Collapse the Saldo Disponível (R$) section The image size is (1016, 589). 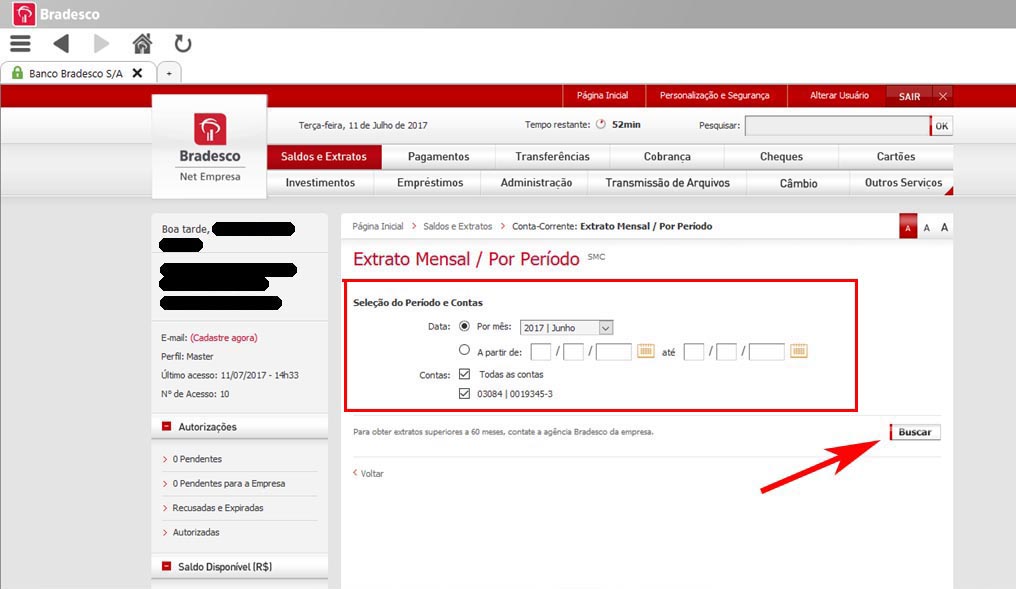[x=166, y=567]
